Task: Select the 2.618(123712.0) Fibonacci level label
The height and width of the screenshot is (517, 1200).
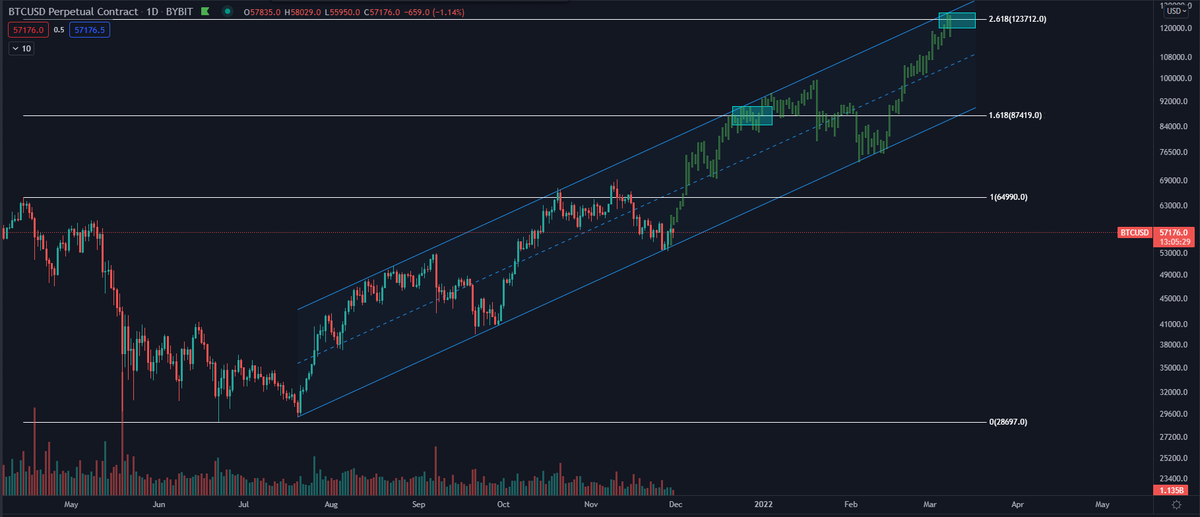Action: pos(1017,19)
